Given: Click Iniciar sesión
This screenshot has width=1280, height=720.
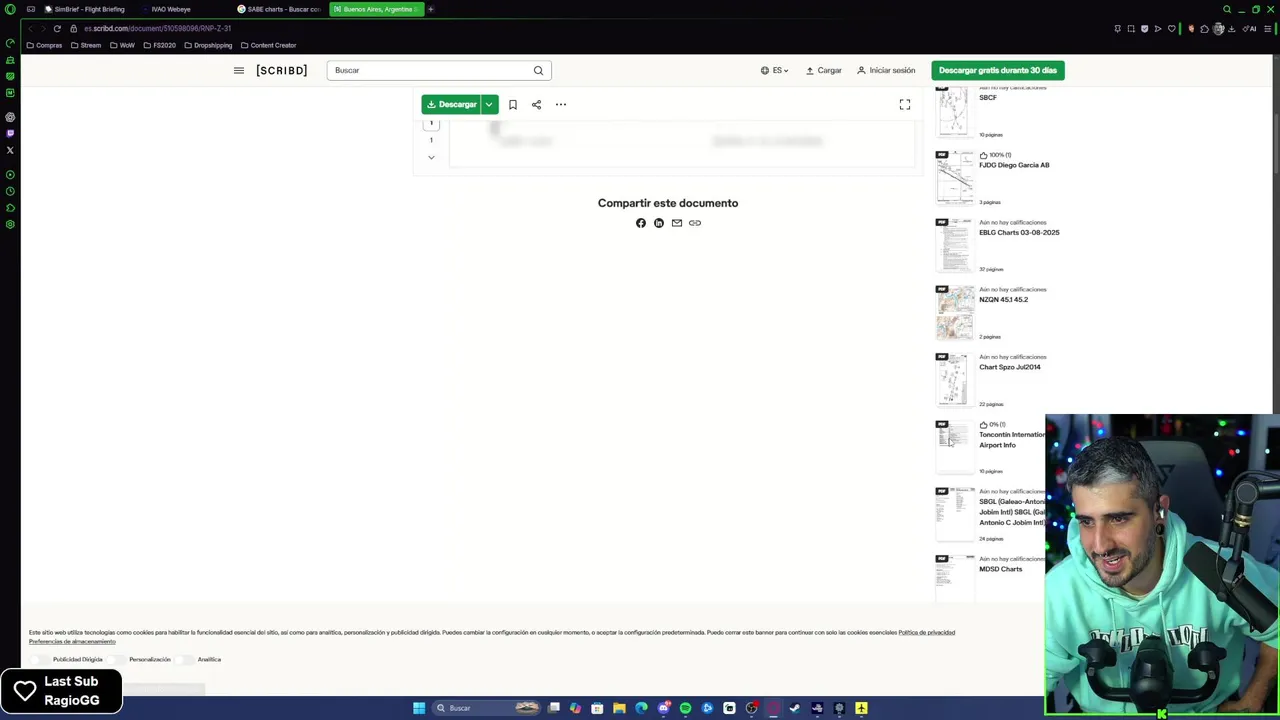Looking at the screenshot, I should (x=886, y=70).
